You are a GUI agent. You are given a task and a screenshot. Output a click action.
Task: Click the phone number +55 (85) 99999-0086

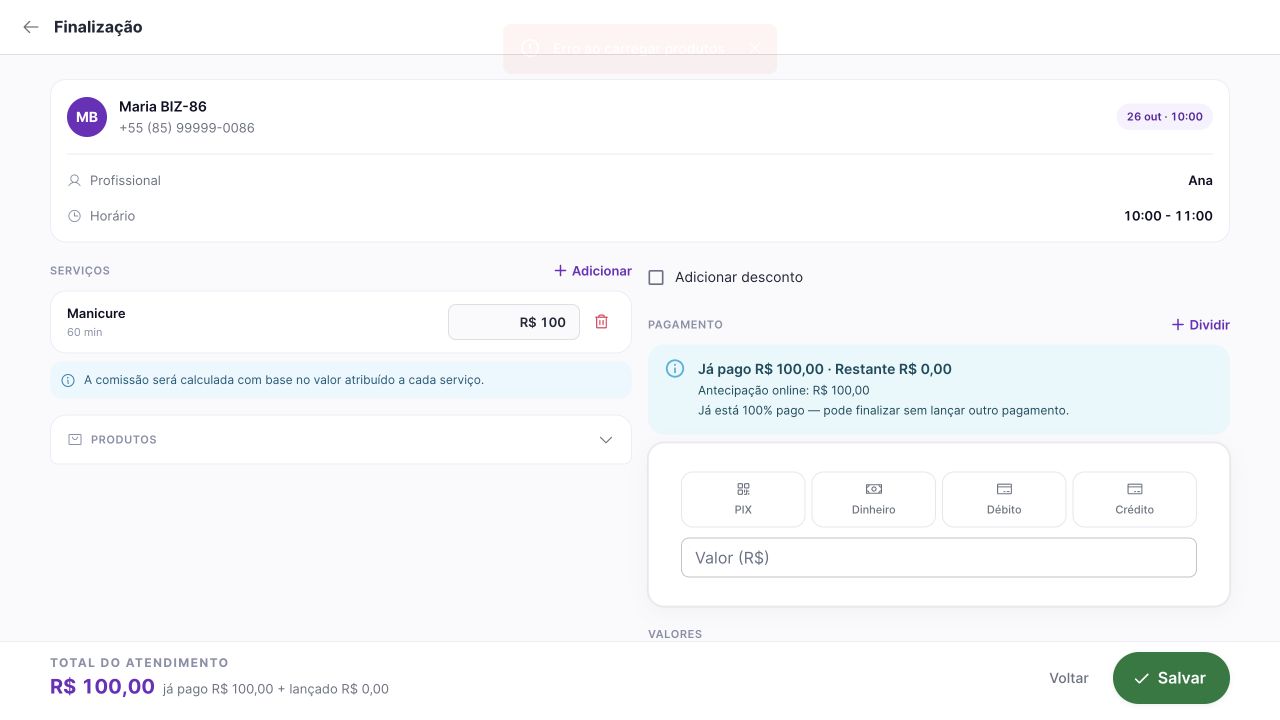[x=187, y=128]
